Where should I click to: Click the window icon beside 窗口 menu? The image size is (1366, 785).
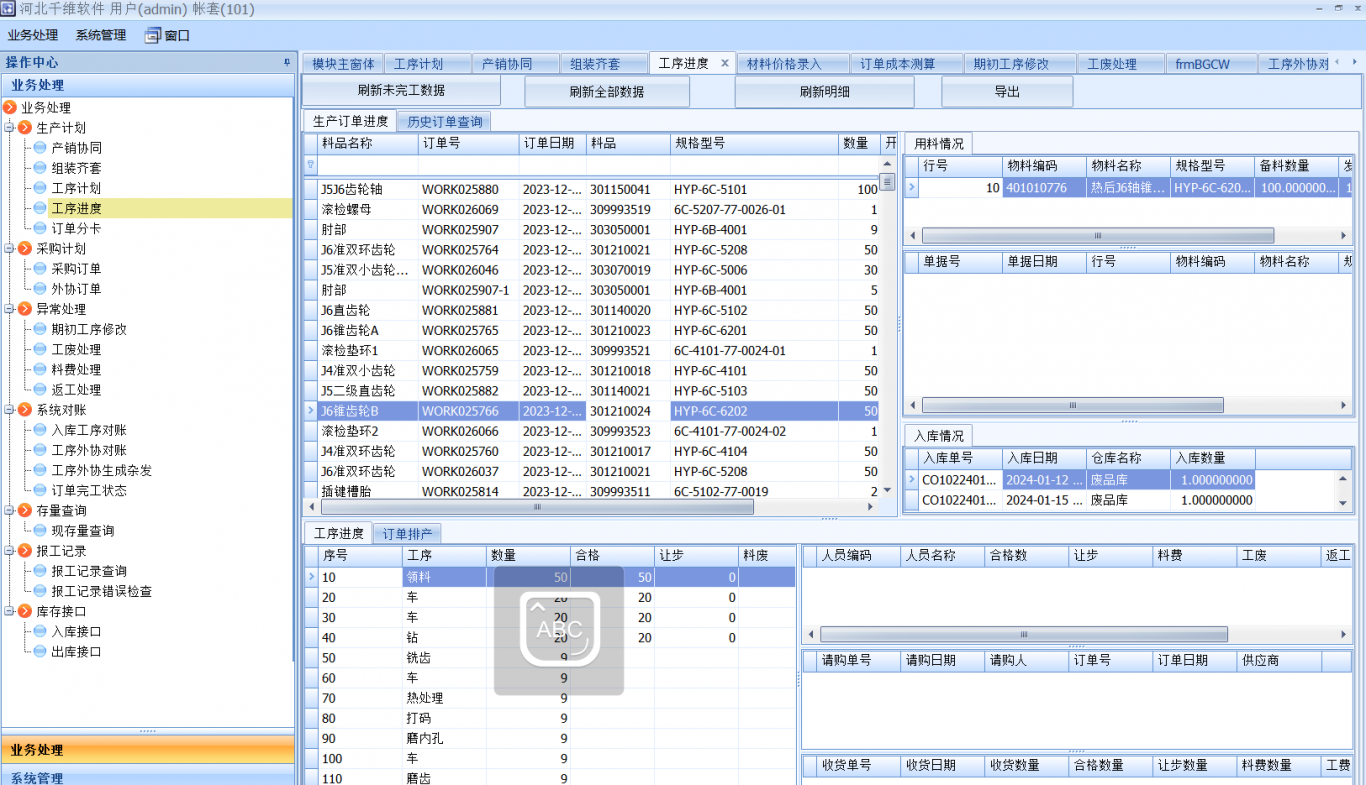[152, 35]
